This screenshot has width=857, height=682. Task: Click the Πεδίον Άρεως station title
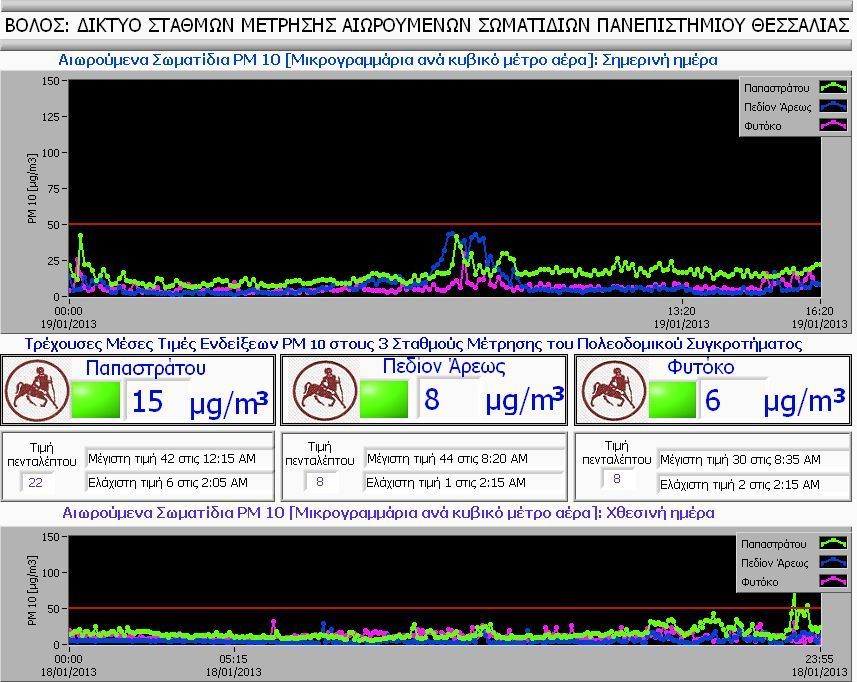pos(444,366)
